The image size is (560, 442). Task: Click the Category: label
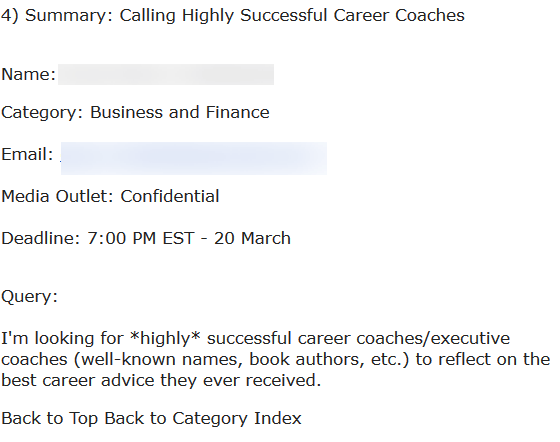42,113
